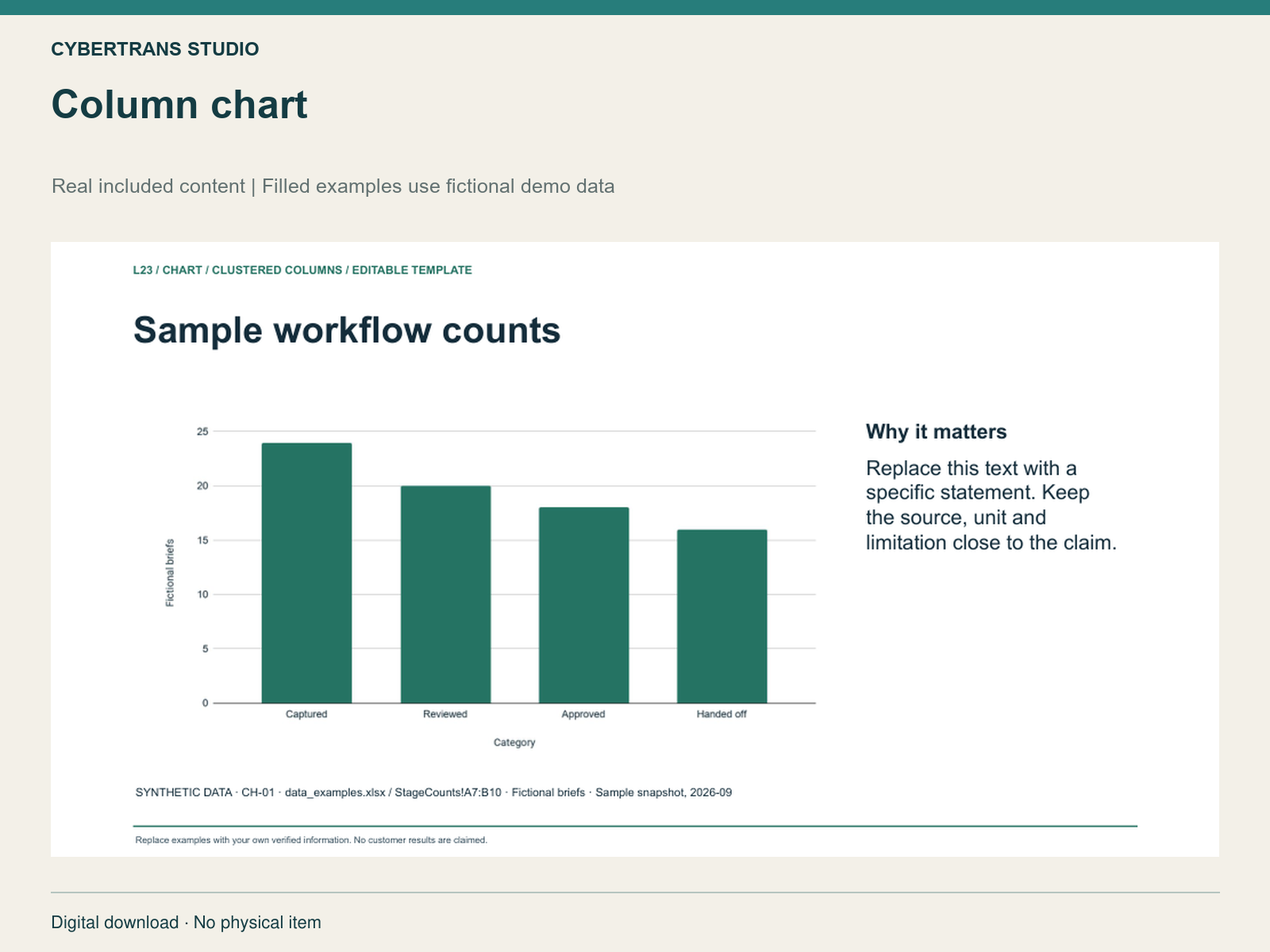Click the 'Approved' axis label

point(583,714)
